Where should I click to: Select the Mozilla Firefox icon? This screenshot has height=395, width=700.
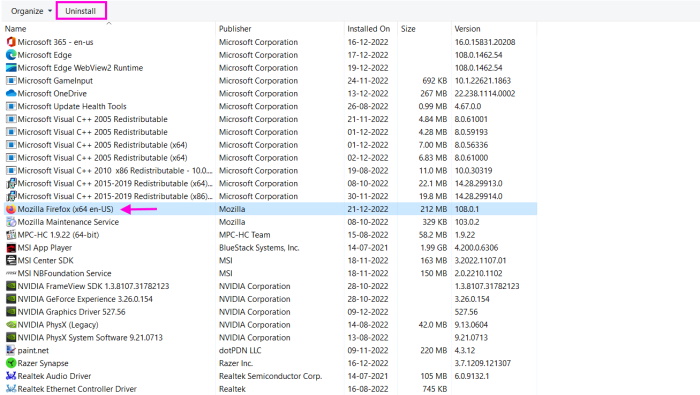tap(11, 209)
